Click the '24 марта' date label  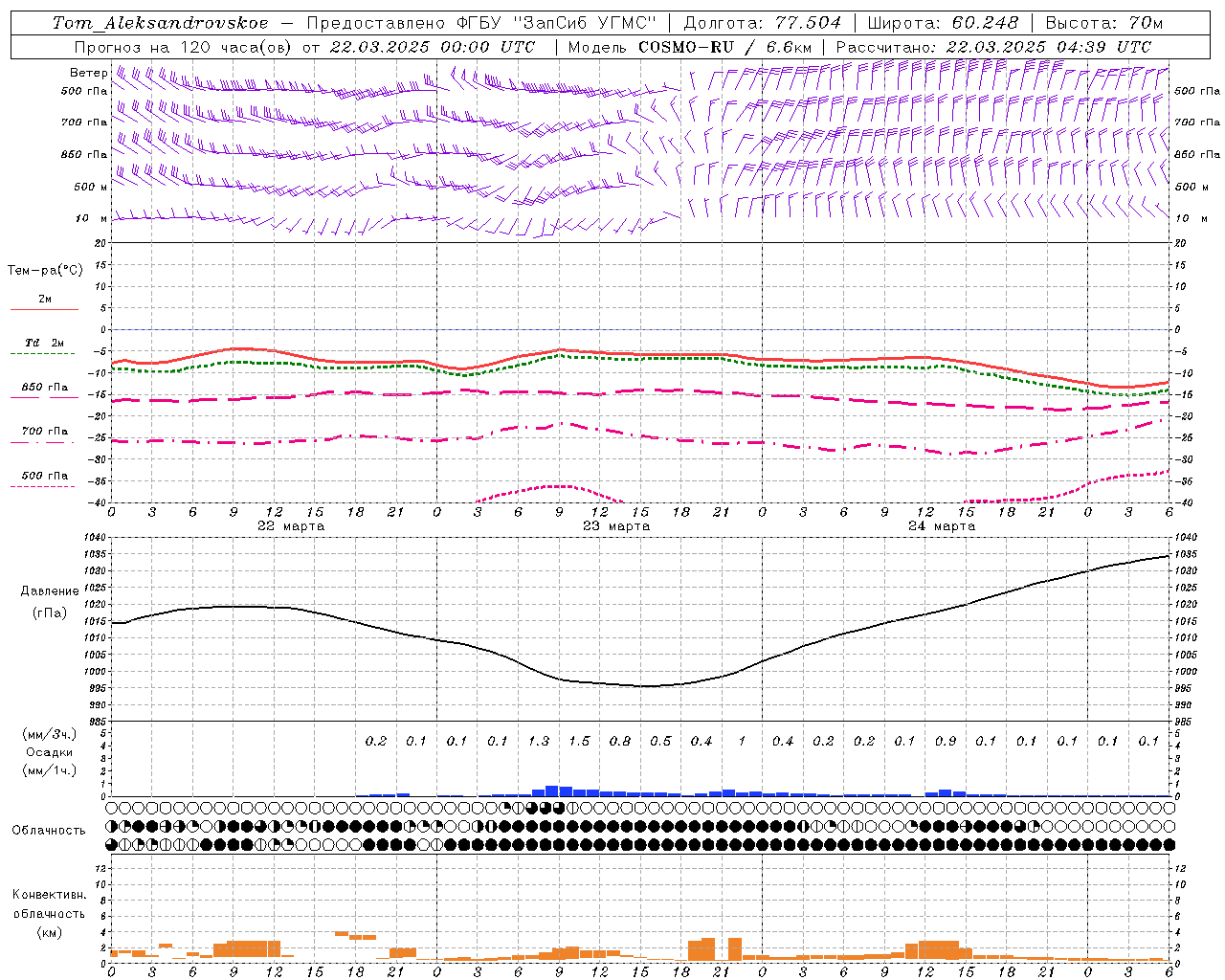coord(942,526)
